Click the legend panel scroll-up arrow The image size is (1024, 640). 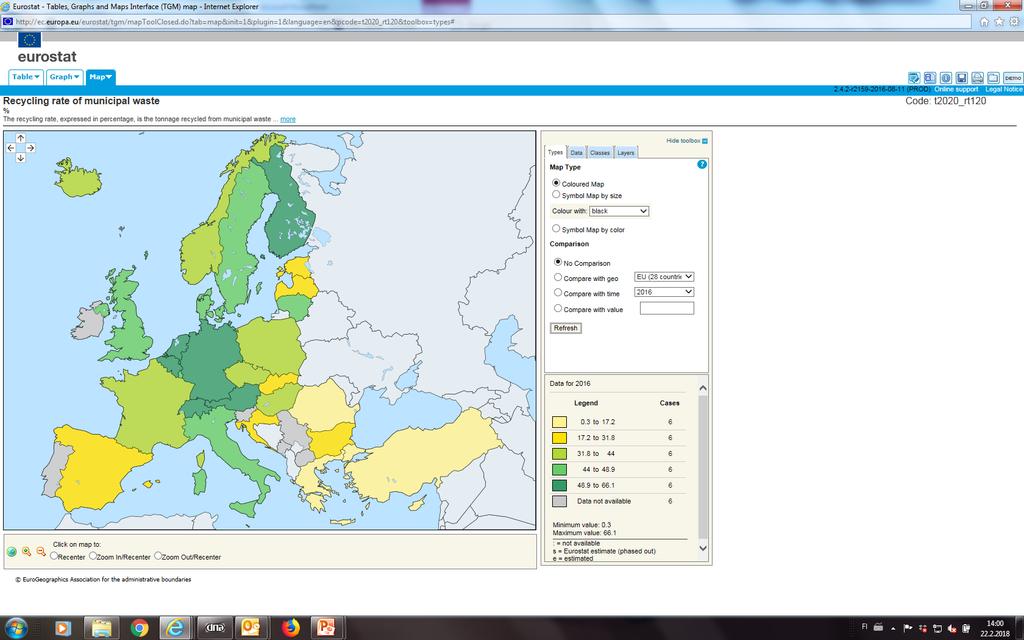click(703, 388)
